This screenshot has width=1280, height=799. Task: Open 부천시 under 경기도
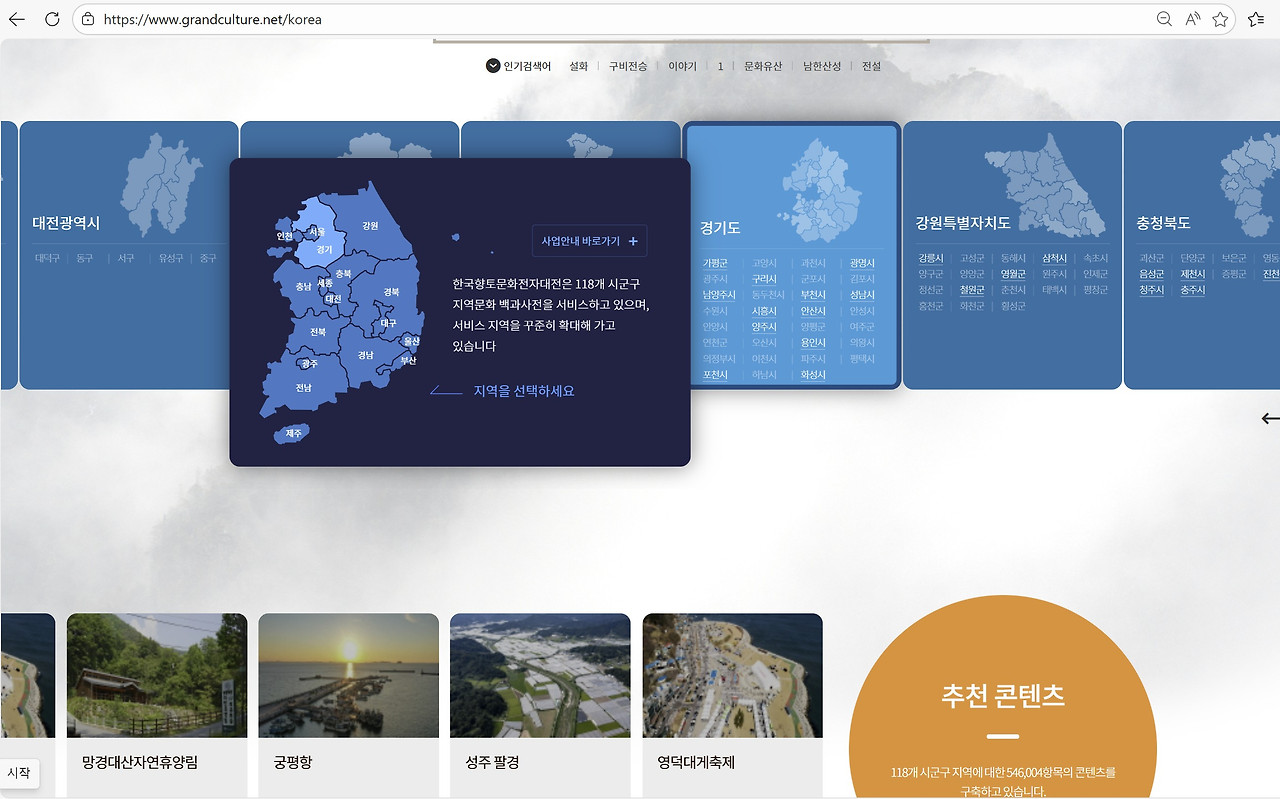coord(813,295)
